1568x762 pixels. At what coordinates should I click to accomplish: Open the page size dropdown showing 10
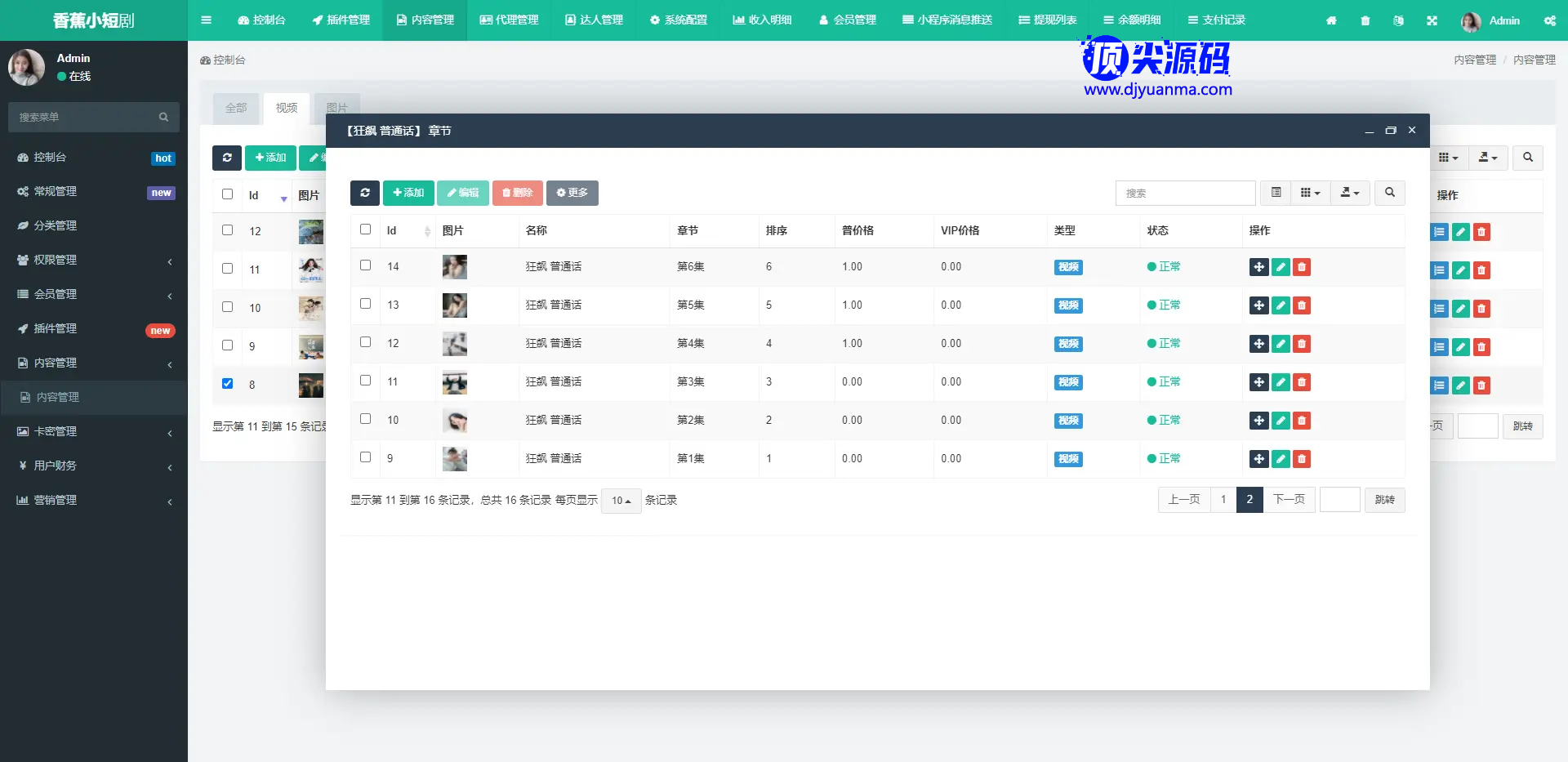click(x=621, y=501)
